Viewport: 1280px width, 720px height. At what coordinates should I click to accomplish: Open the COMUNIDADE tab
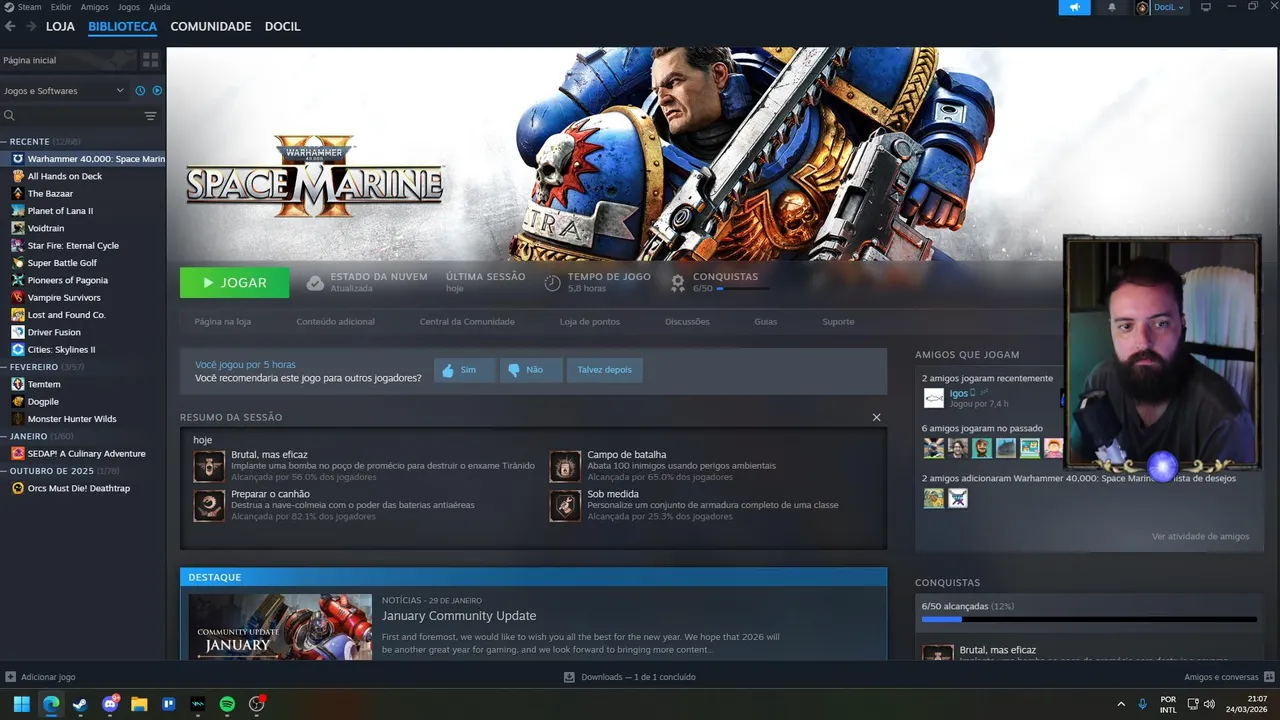[210, 26]
